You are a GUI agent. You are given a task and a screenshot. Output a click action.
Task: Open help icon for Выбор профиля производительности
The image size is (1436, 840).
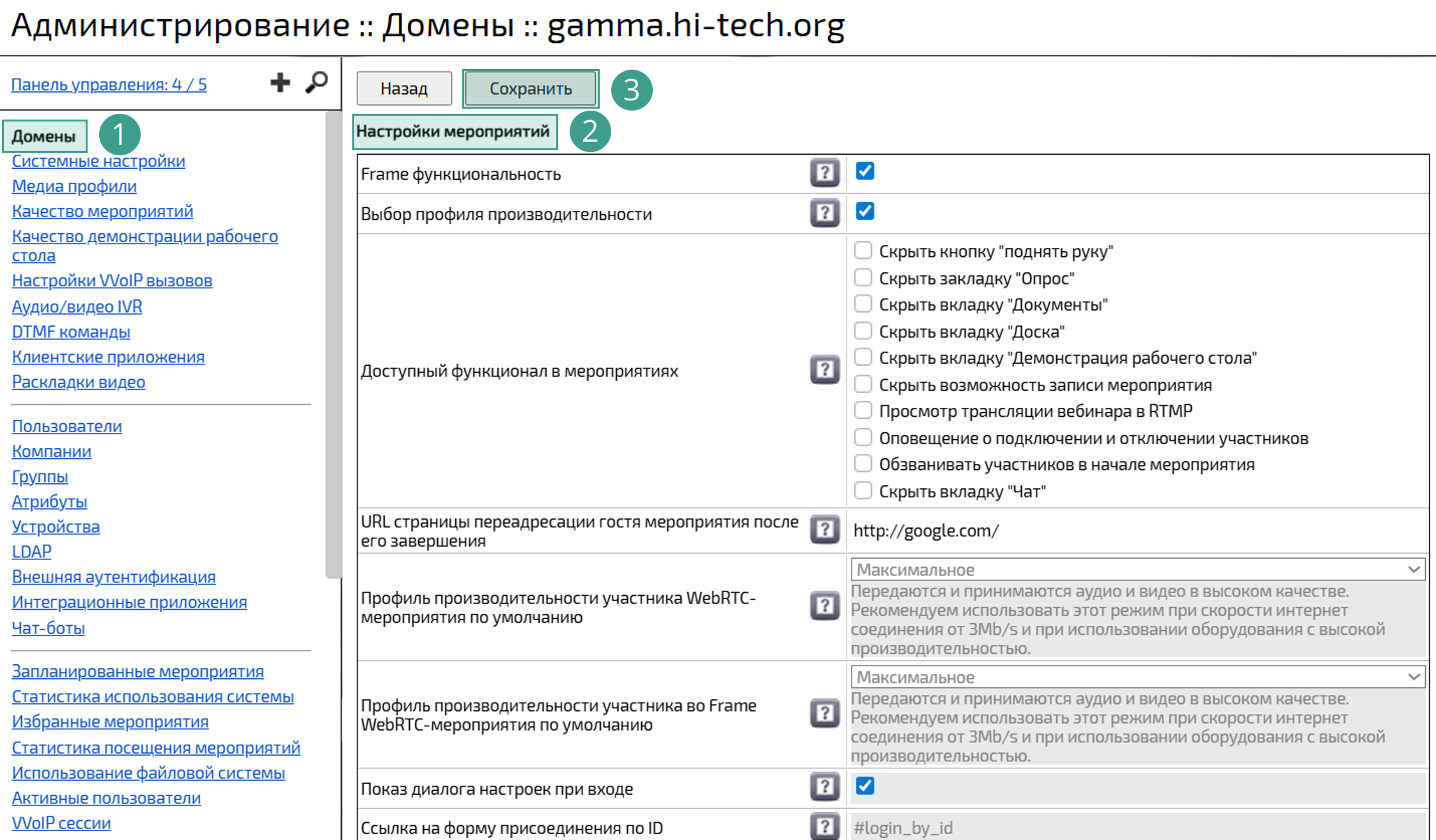click(x=824, y=213)
